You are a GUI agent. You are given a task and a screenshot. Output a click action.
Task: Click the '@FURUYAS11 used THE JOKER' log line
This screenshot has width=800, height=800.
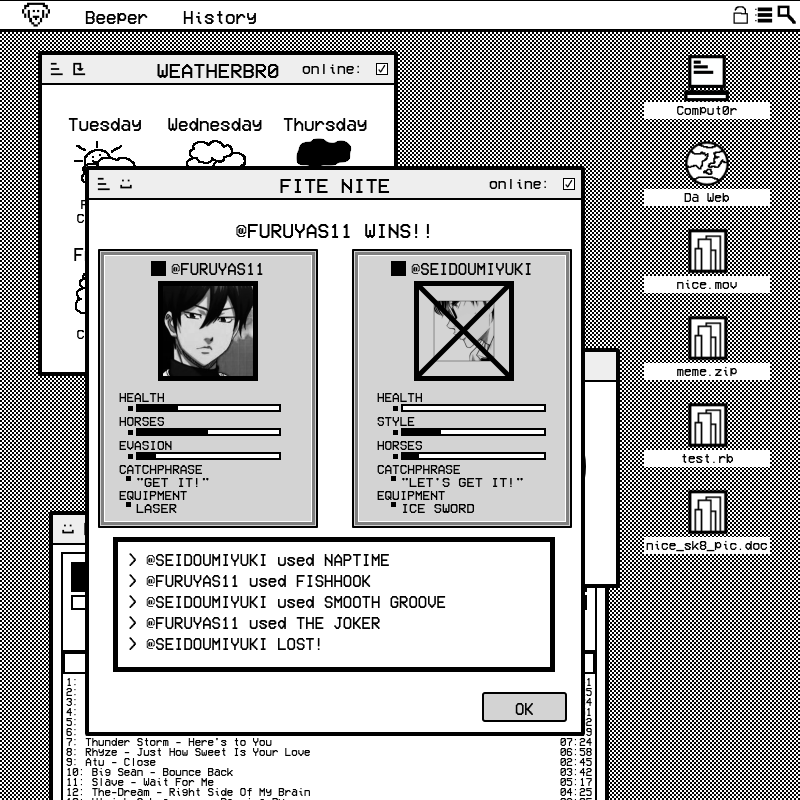click(255, 623)
